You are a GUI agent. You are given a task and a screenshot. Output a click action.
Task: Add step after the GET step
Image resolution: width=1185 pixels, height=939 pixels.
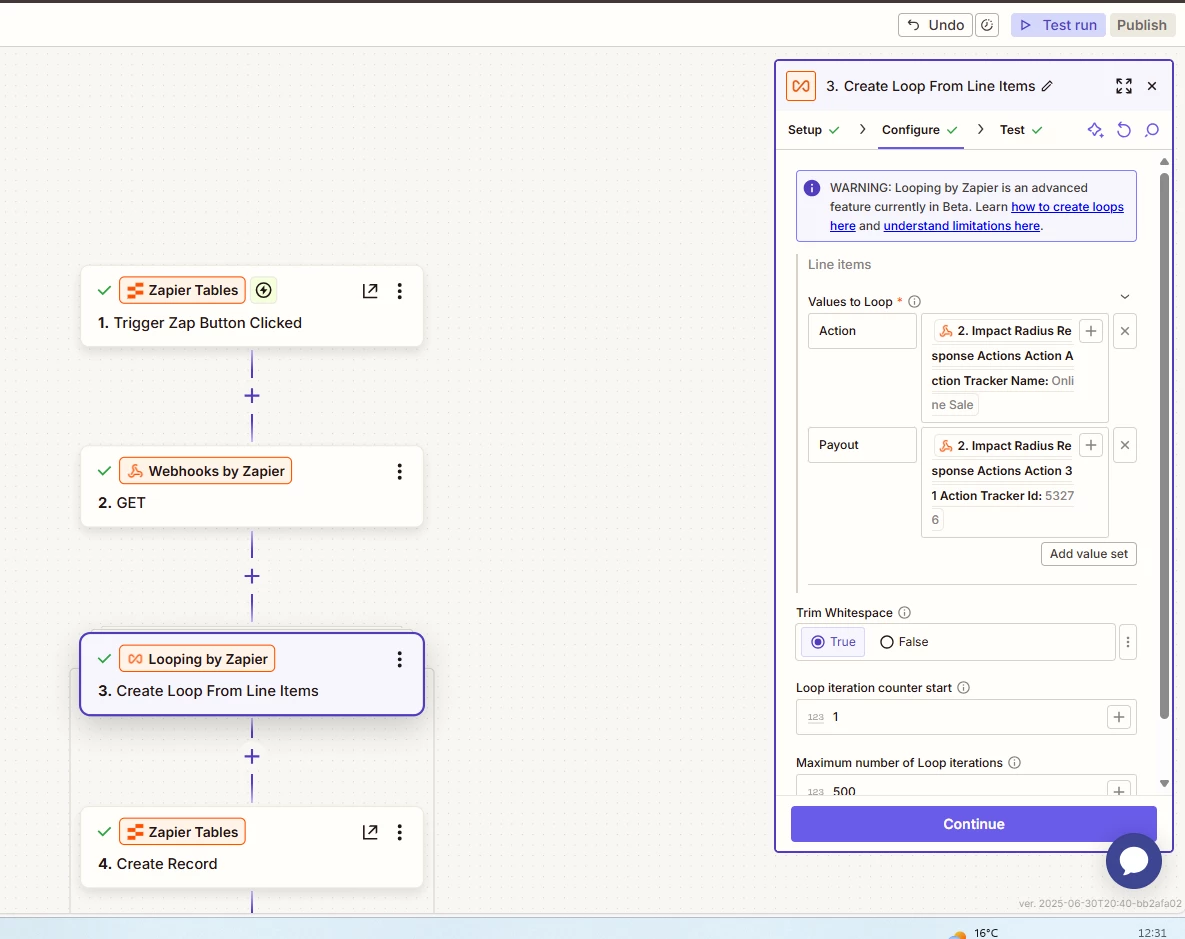coord(252,577)
